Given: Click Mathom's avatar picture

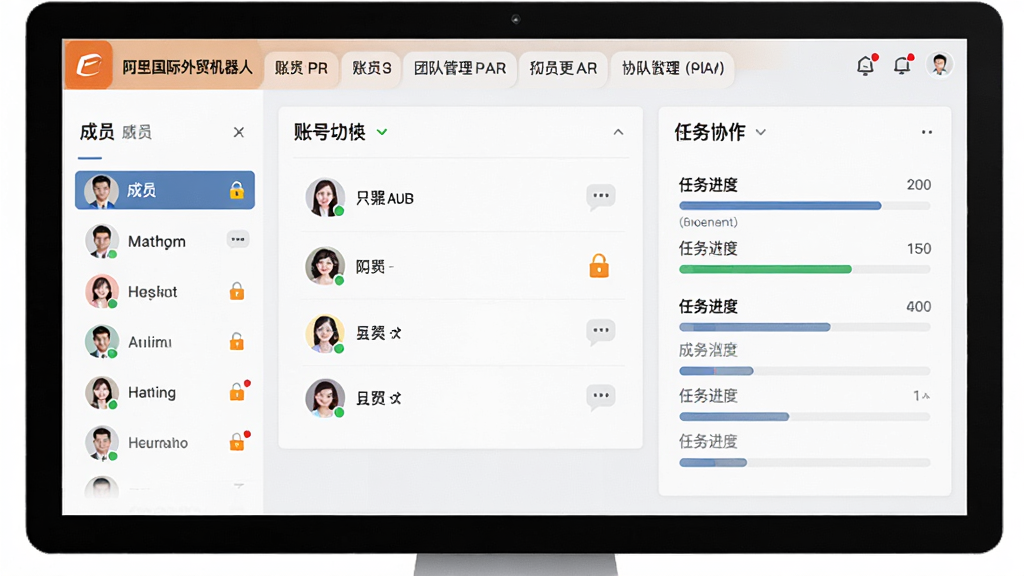Looking at the screenshot, I should coord(102,241).
